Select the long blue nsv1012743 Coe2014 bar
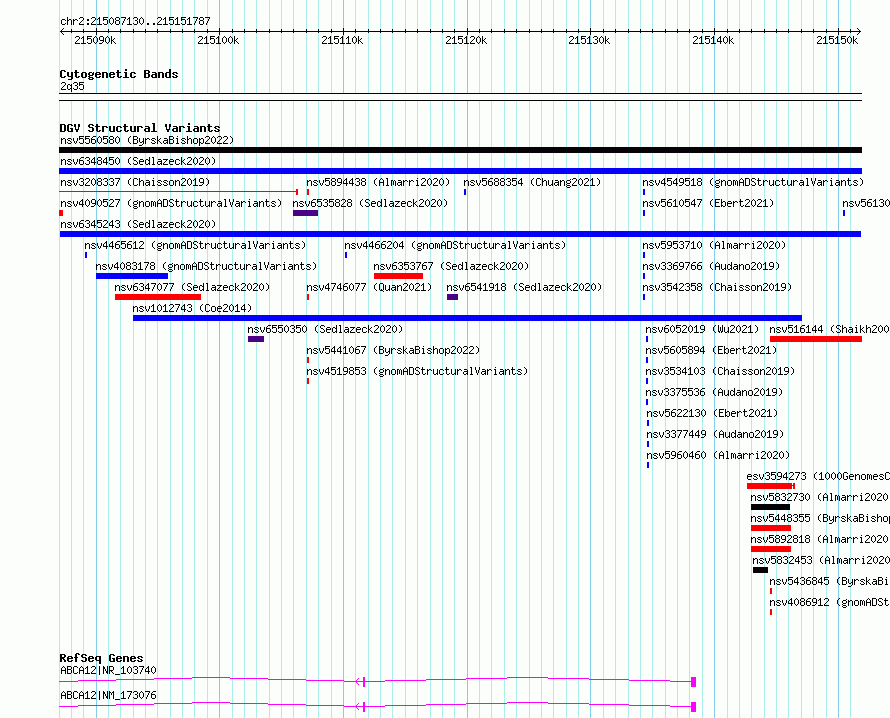Screen dimensions: 890x718 467,318
